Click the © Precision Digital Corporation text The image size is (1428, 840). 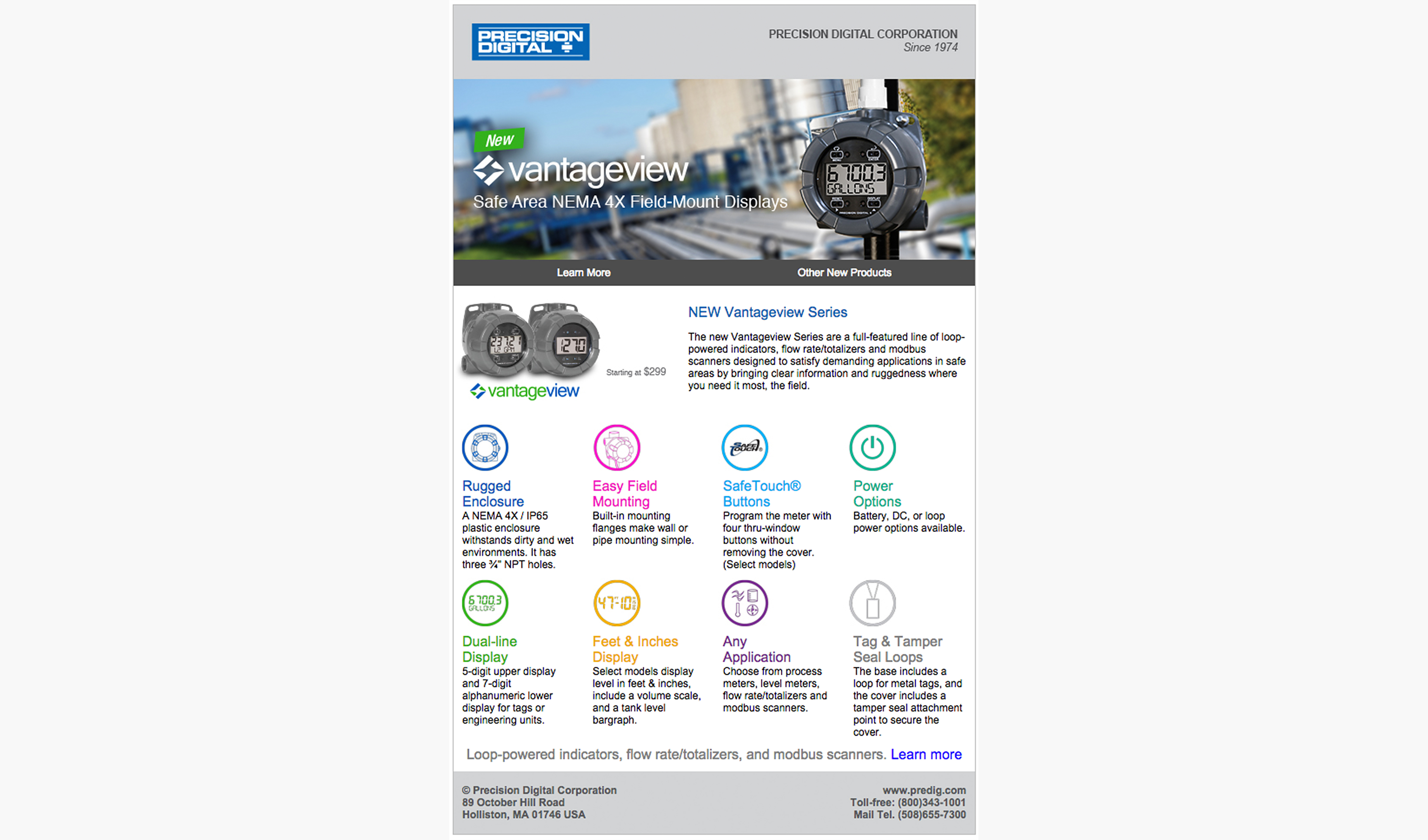tap(539, 790)
